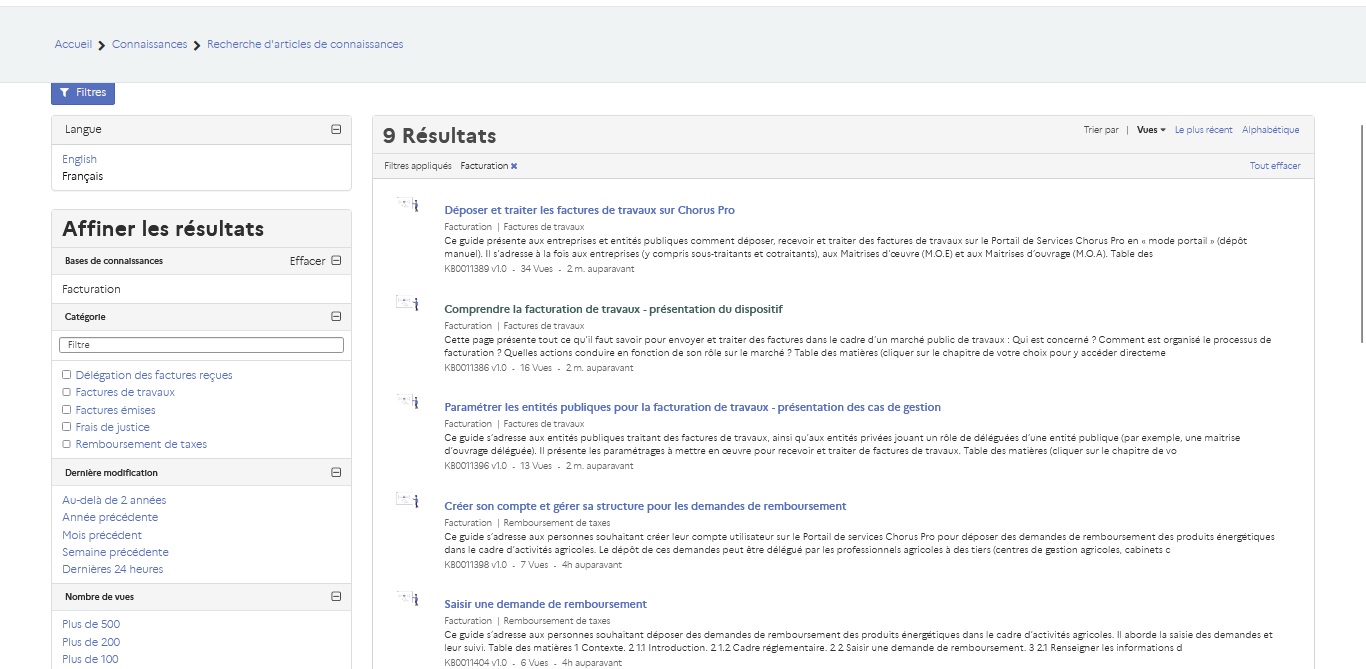The height and width of the screenshot is (669, 1366).
Task: Collapse the Dernière modification section
Action: (x=336, y=473)
